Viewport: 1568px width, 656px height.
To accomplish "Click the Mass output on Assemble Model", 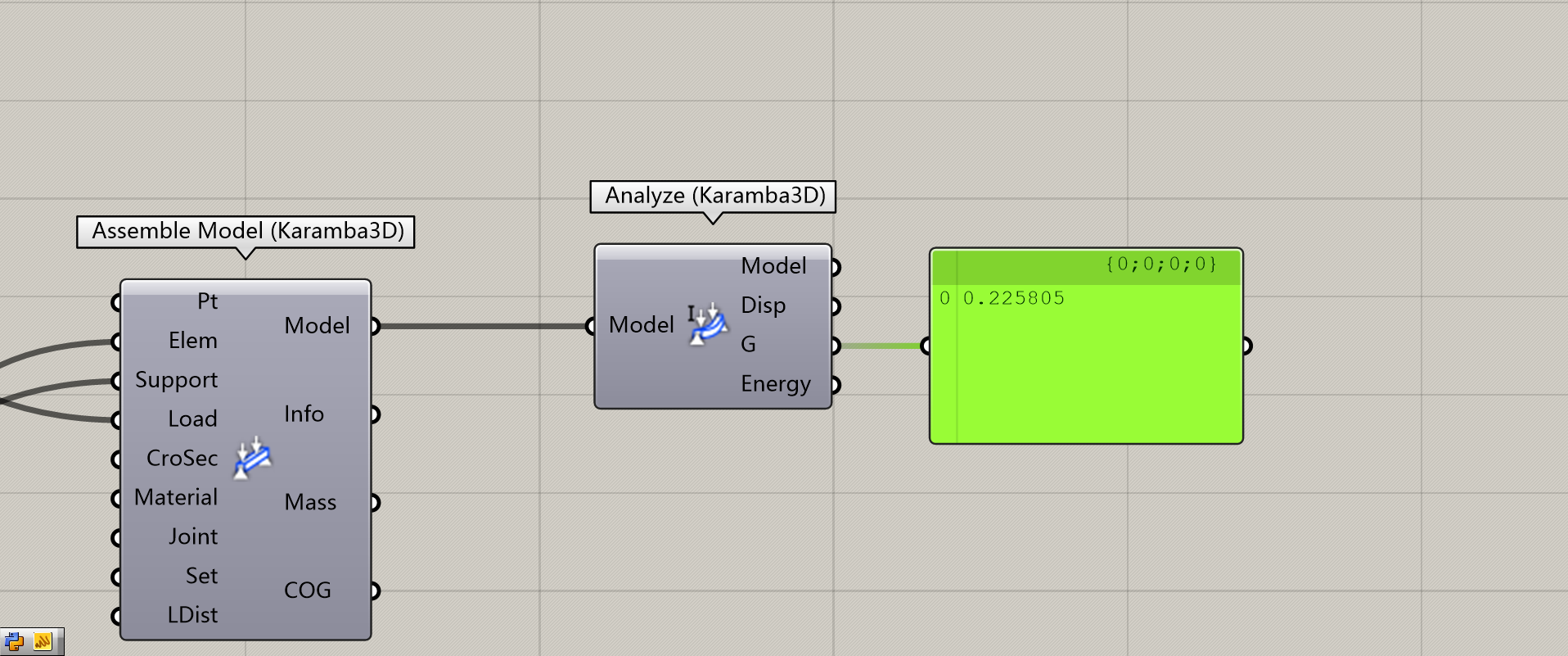I will (310, 502).
